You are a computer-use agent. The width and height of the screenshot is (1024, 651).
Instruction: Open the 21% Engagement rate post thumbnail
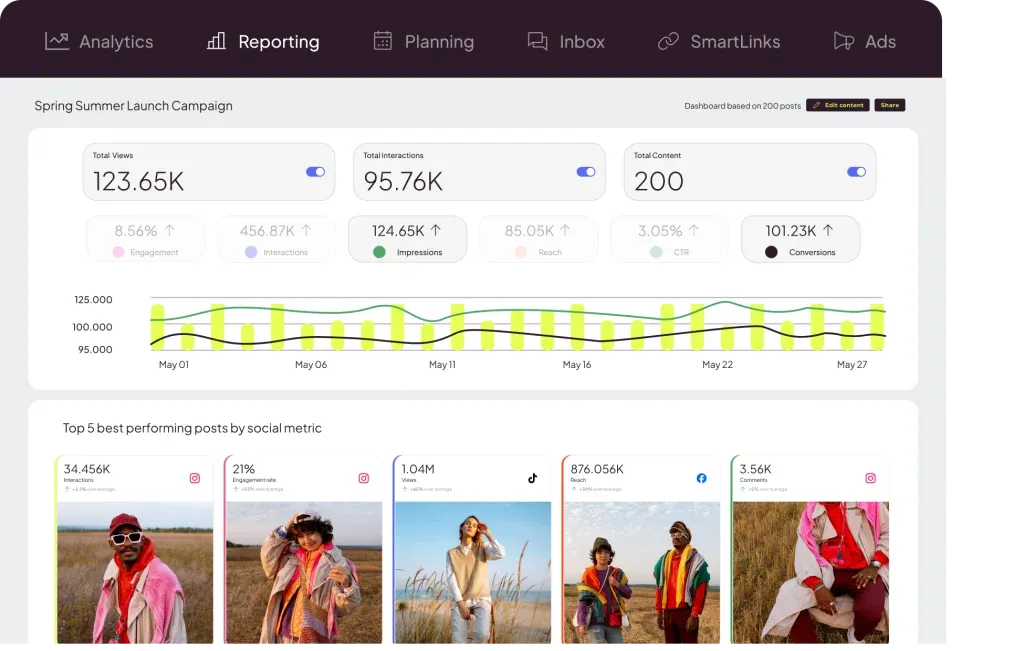[x=304, y=573]
